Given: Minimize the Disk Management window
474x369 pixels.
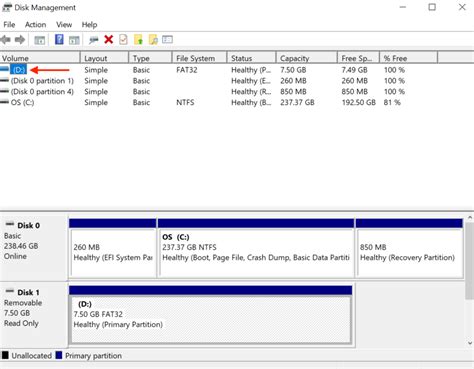Looking at the screenshot, I should (x=403, y=7).
